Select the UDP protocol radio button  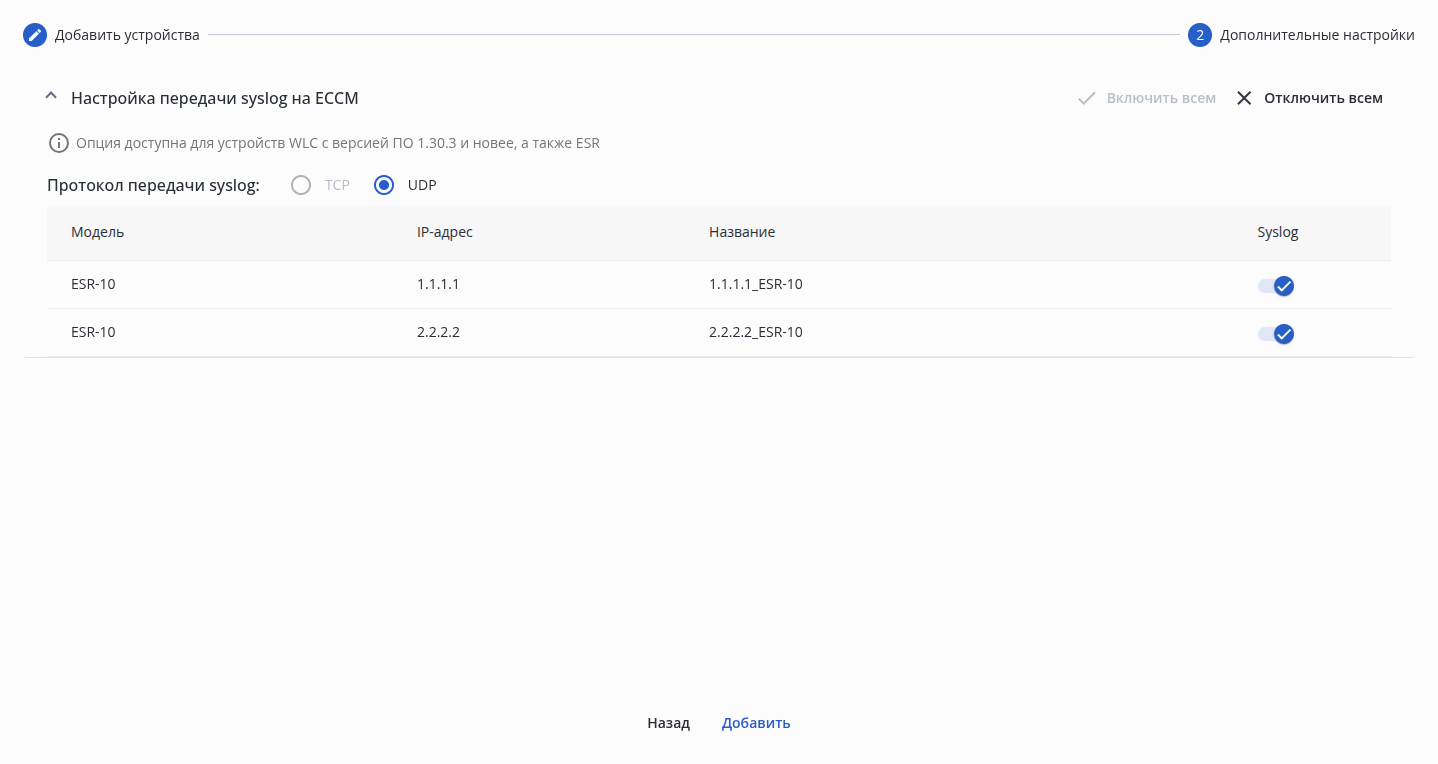[x=384, y=185]
